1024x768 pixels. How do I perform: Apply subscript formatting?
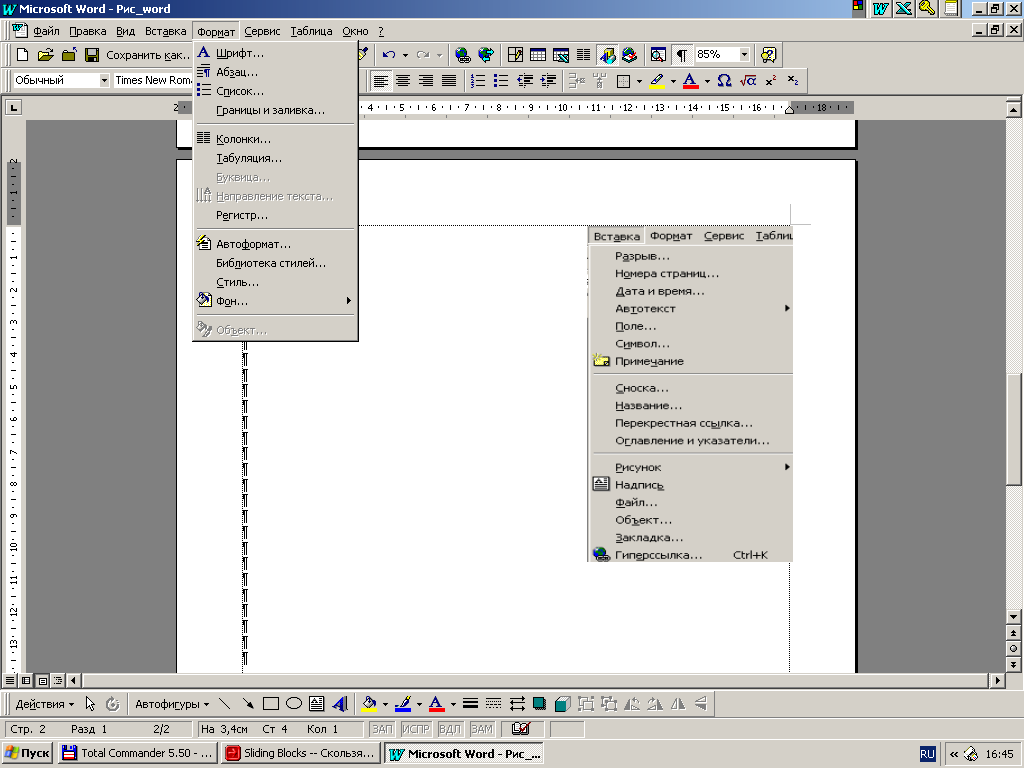(793, 80)
